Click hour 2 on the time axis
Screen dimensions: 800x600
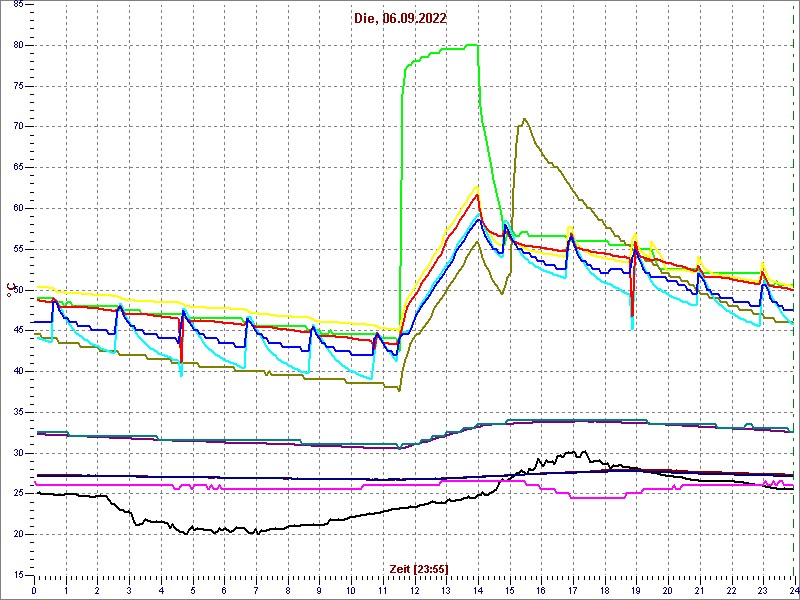point(97,590)
